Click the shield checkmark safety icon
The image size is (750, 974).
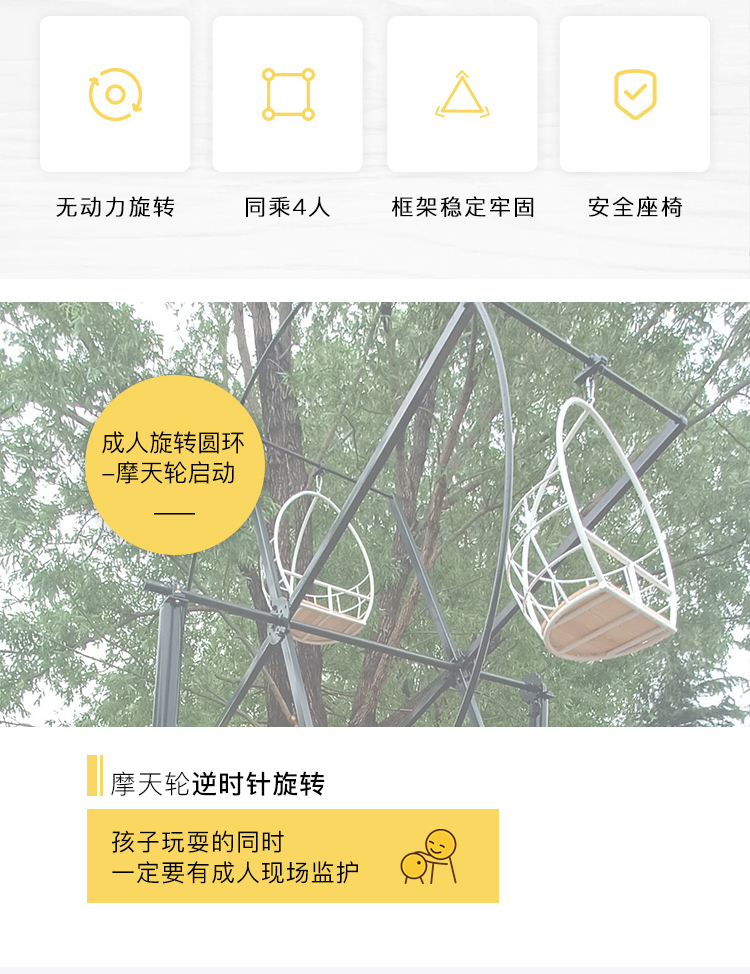(635, 94)
